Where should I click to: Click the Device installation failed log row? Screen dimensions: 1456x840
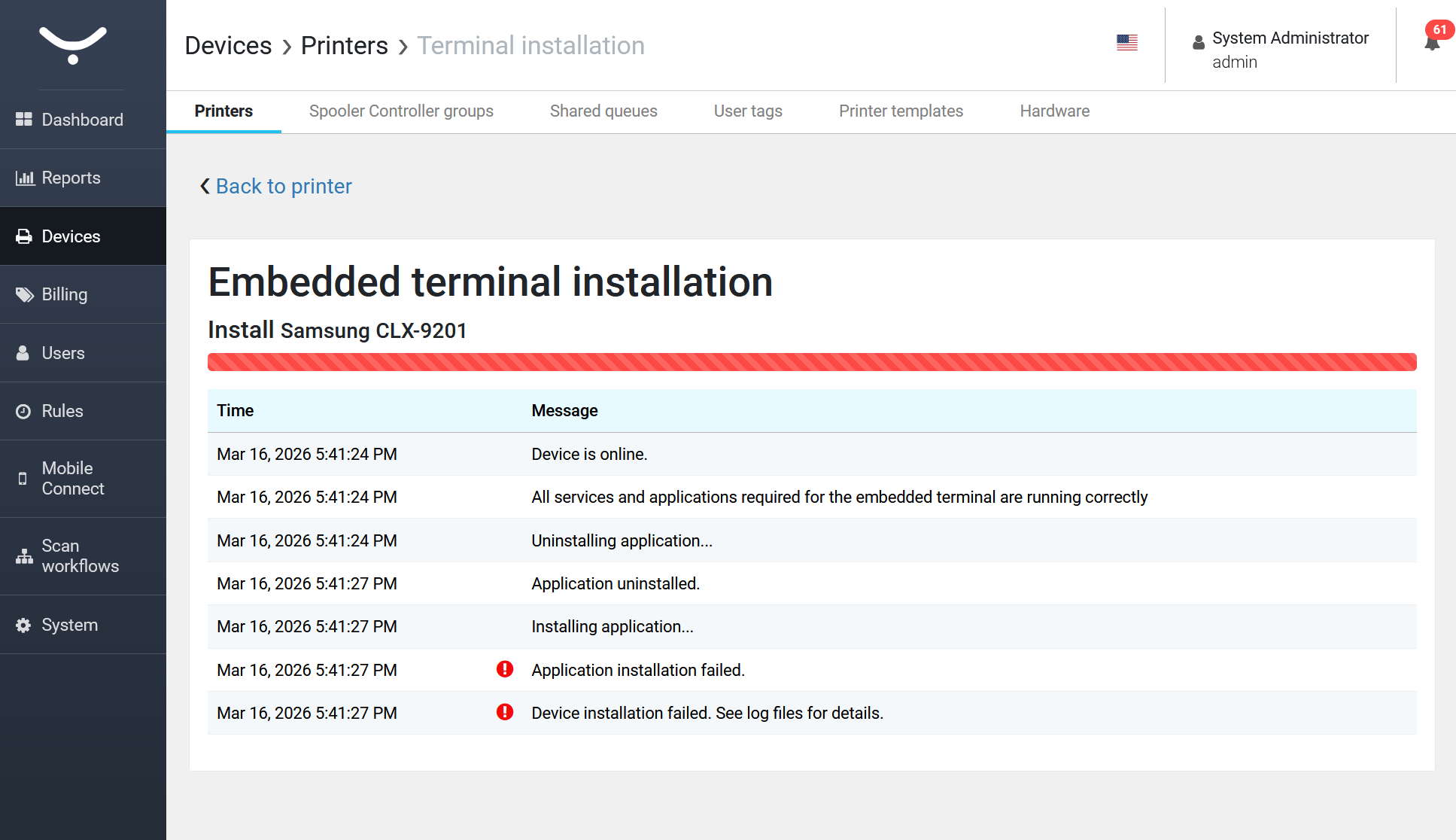tap(707, 713)
